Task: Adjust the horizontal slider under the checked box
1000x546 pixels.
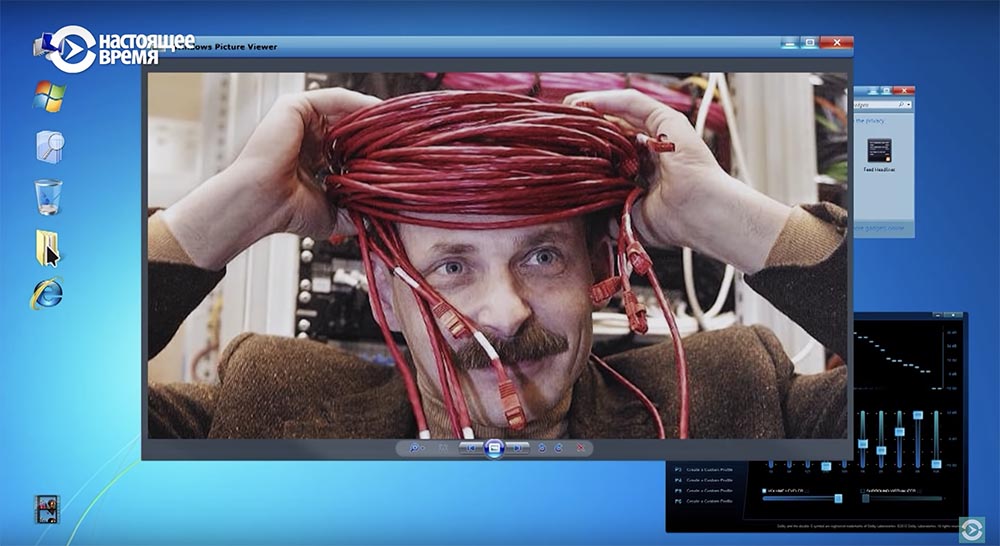Action: (802, 499)
